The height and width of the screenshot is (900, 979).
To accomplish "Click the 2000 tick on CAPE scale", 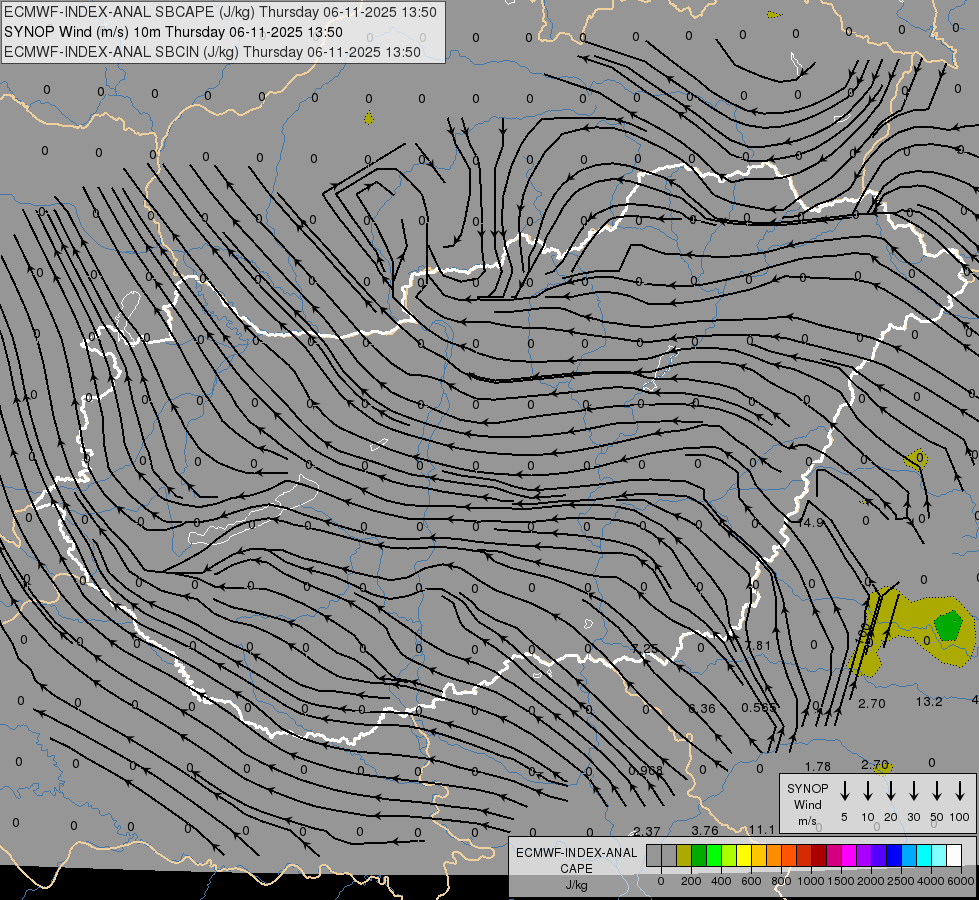I will (x=871, y=881).
